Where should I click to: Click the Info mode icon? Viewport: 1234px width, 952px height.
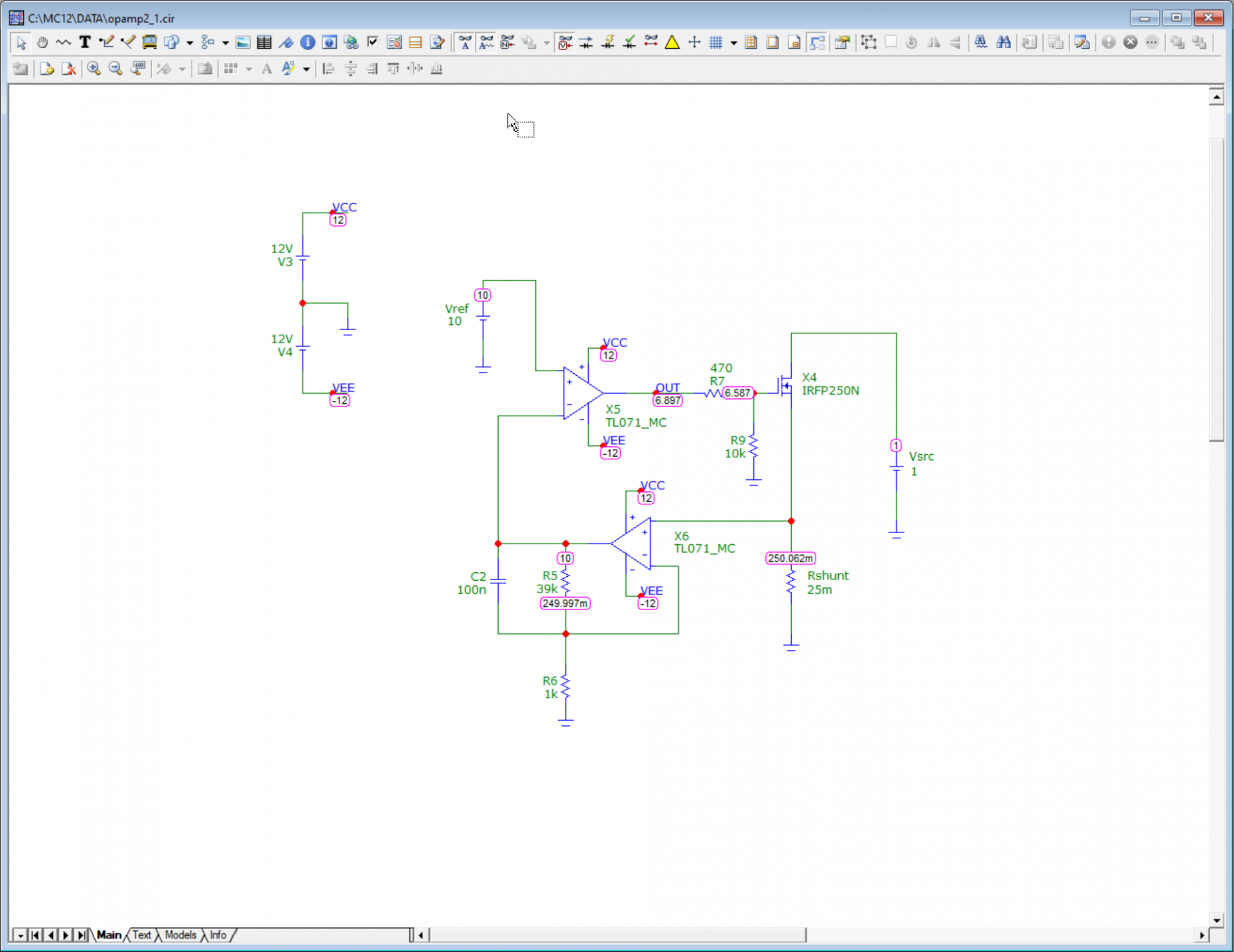(x=308, y=42)
